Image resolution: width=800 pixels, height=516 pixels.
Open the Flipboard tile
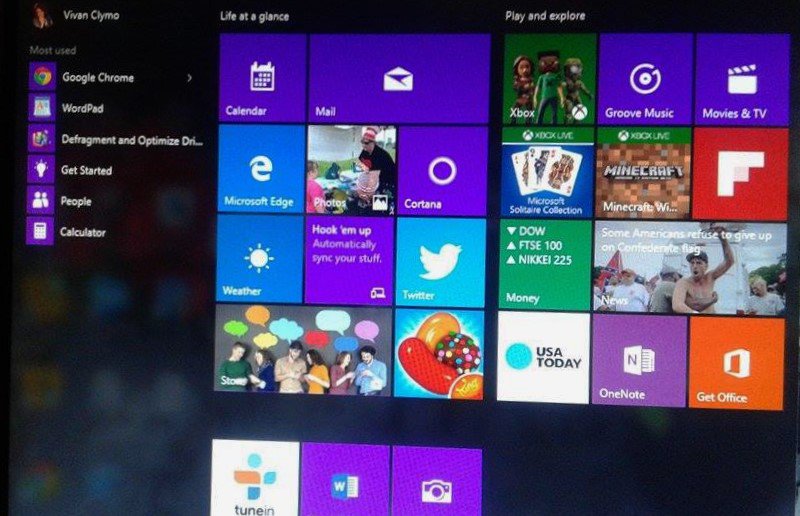[x=740, y=175]
